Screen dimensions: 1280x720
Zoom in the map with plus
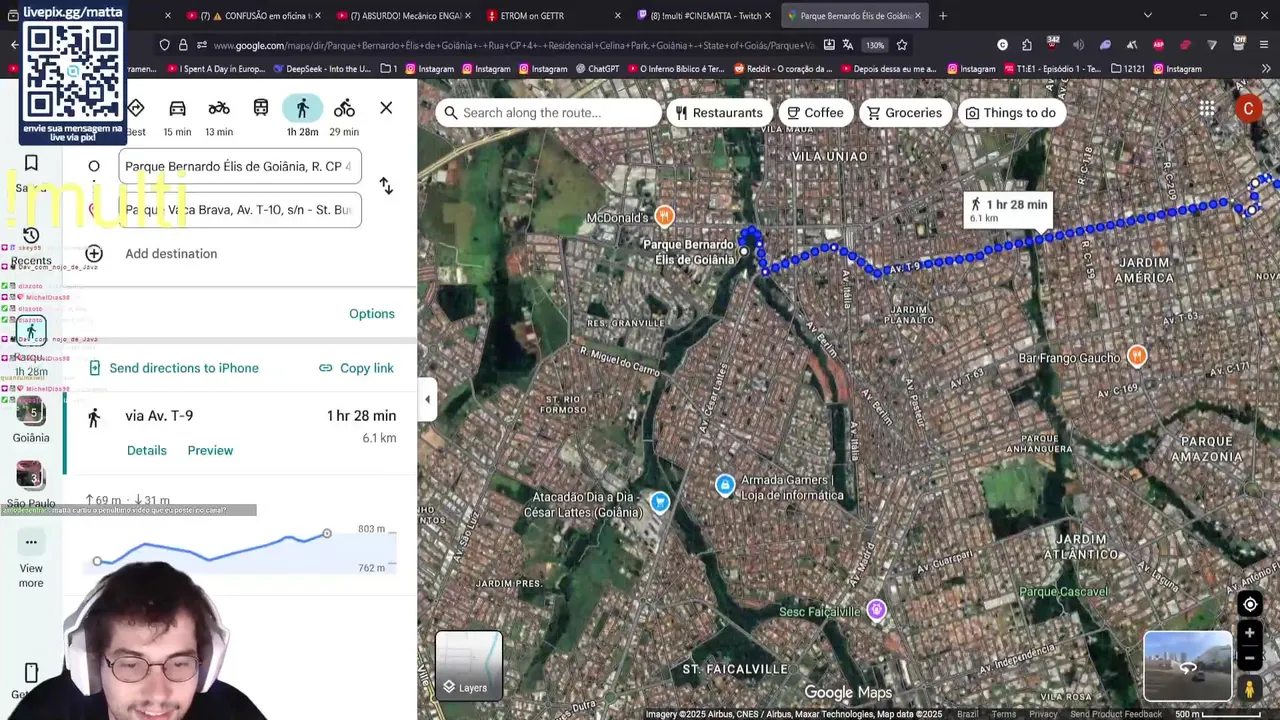click(x=1250, y=633)
